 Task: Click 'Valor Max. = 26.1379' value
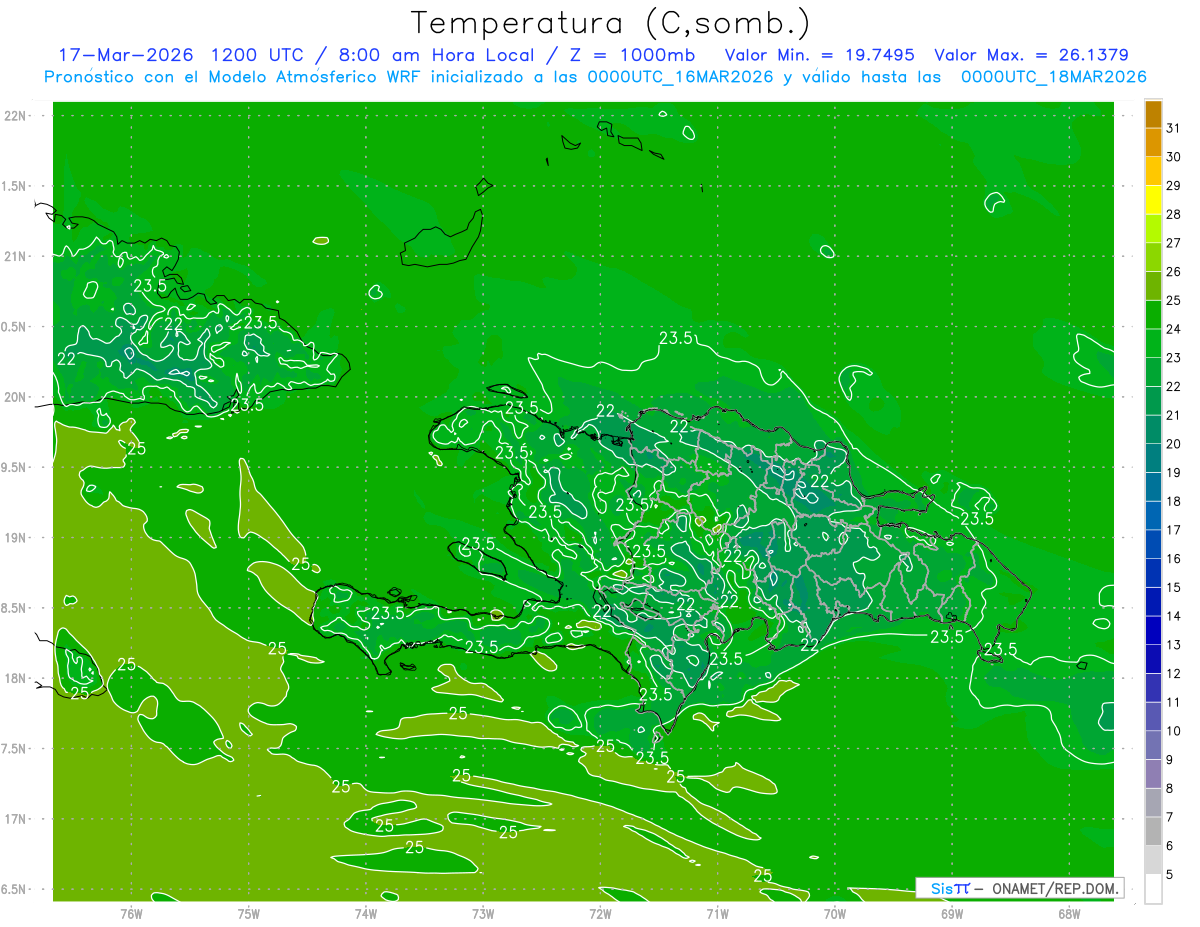(x=1031, y=55)
